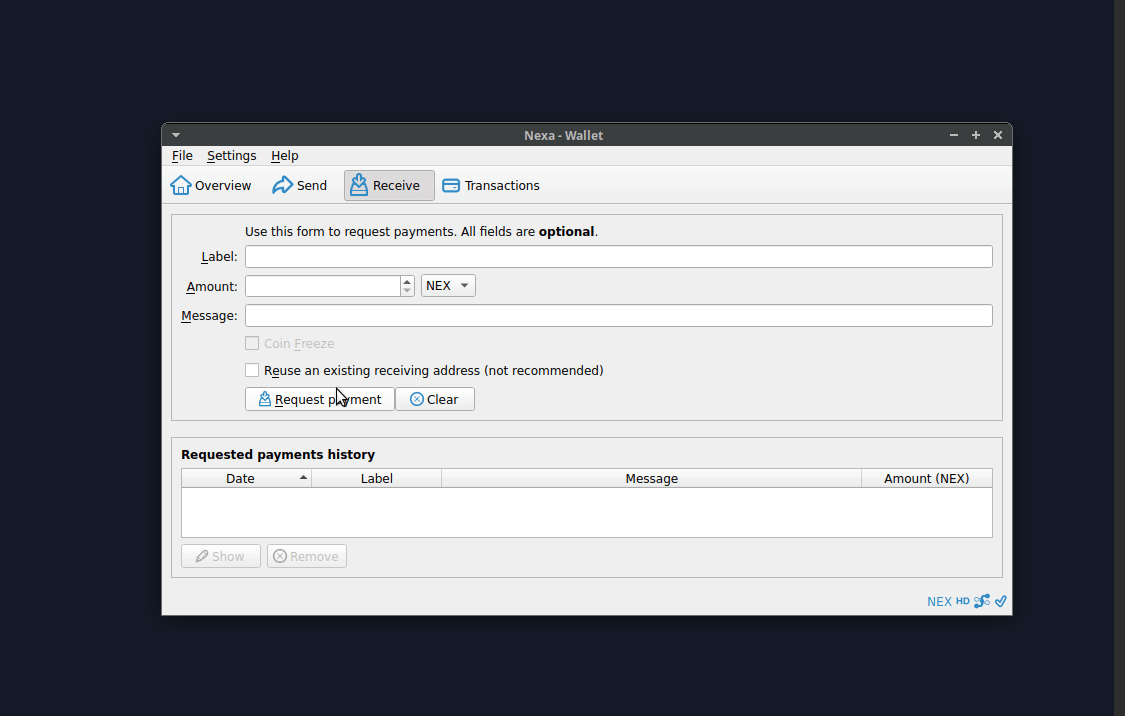Click the Request payment button

(320, 400)
